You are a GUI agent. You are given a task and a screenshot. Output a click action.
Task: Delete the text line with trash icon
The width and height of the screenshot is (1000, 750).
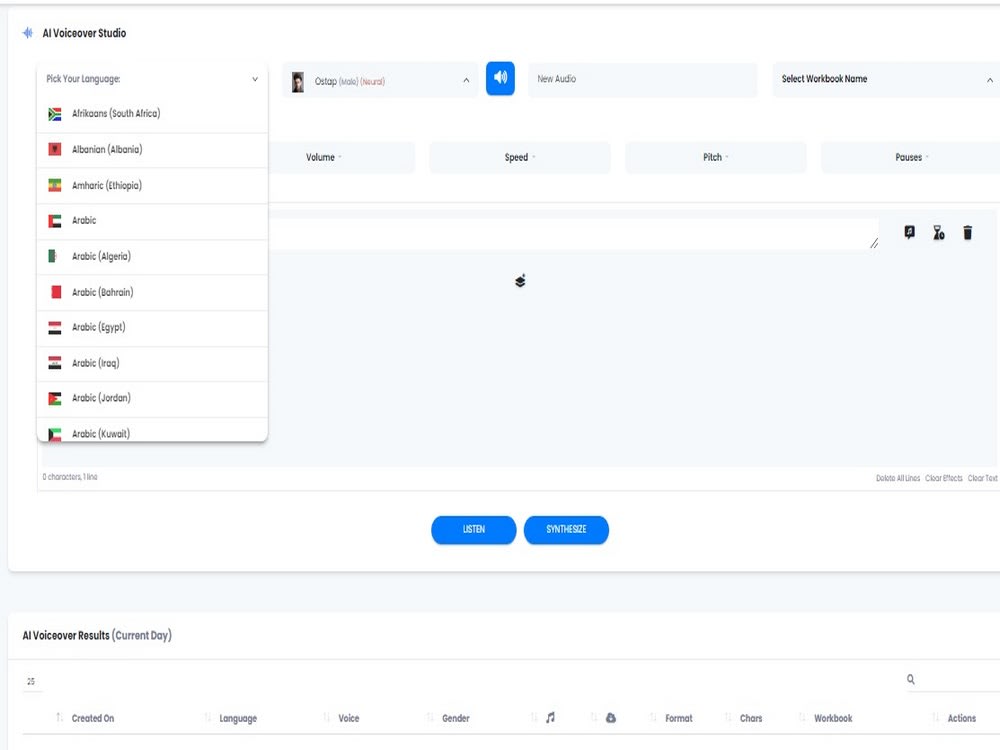click(x=967, y=232)
